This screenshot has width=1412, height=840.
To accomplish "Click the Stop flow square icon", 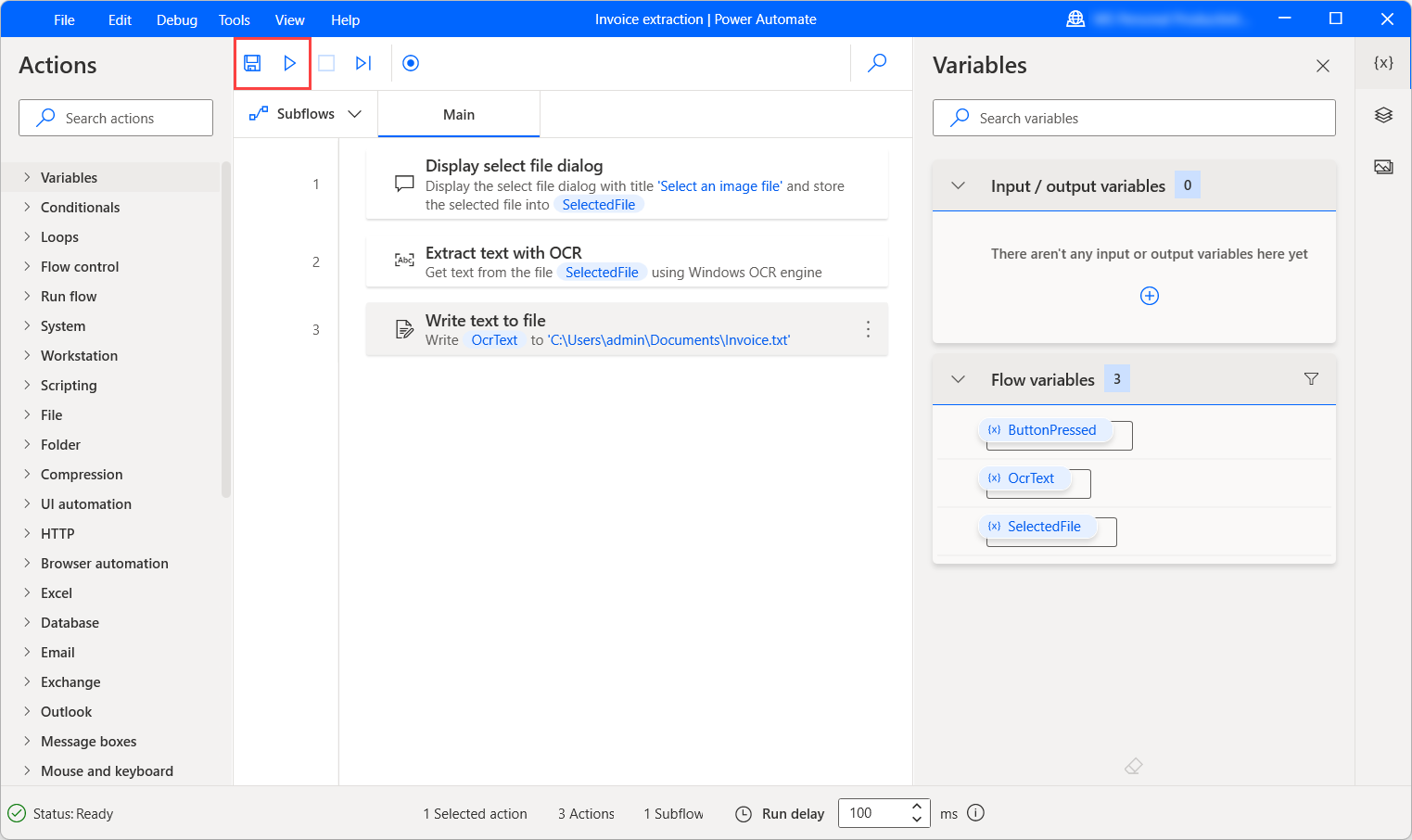I will [x=326, y=63].
